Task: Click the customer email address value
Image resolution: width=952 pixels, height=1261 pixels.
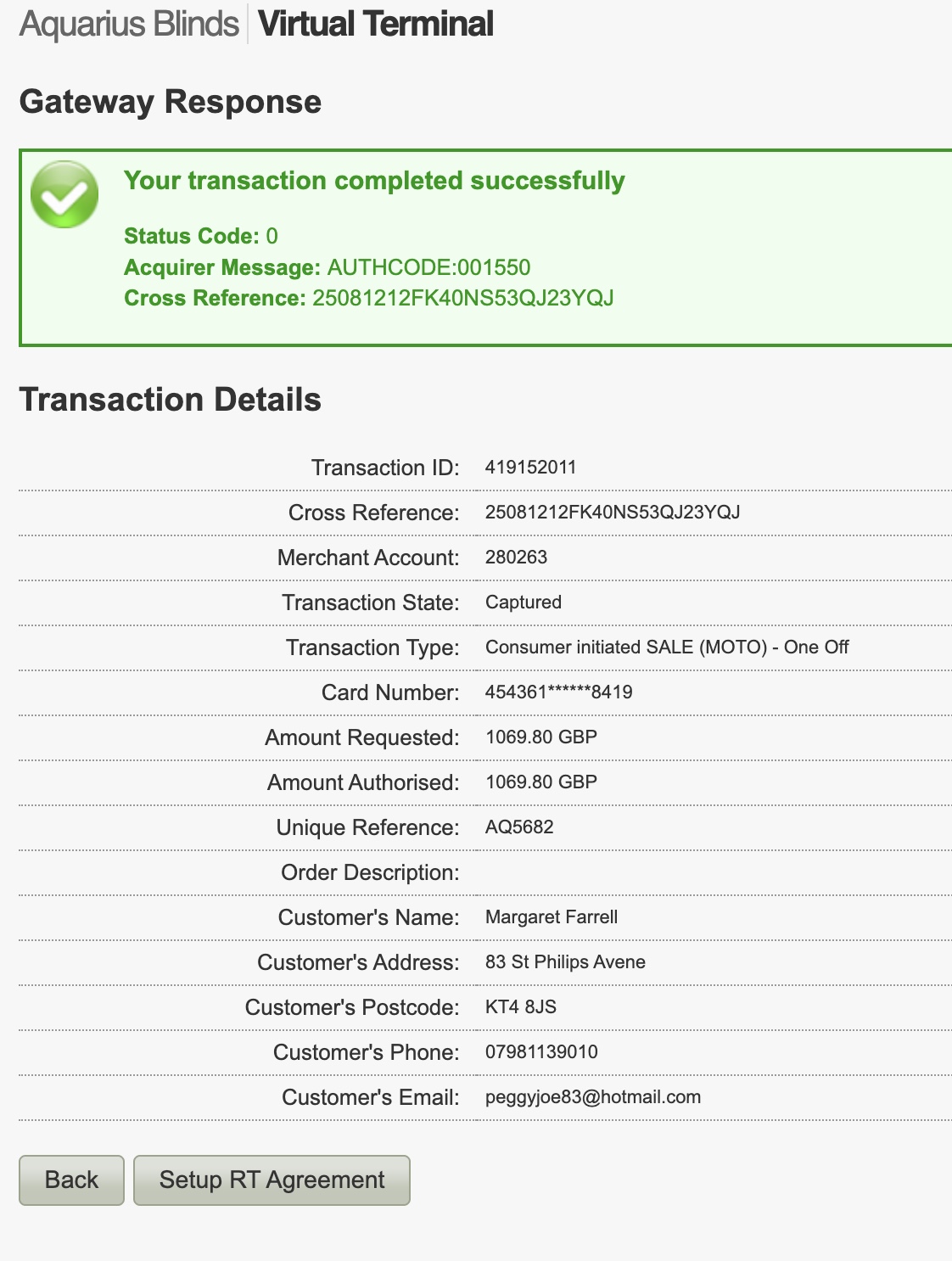Action: [592, 1097]
